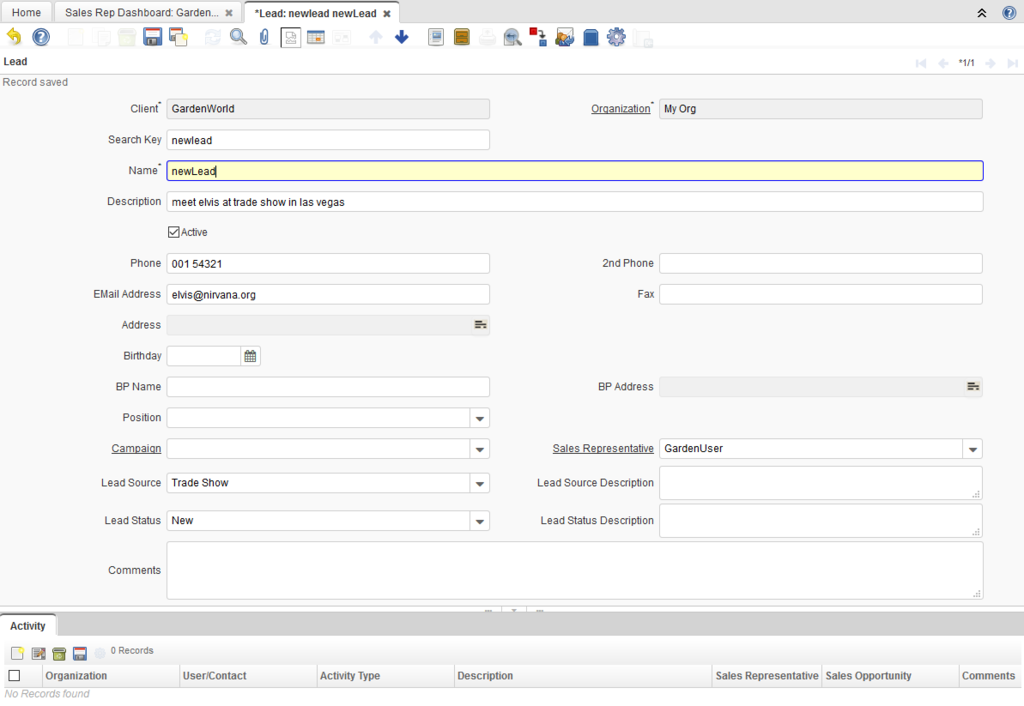Viewport: 1024px width, 706px height.
Task: Open the Lead Status dropdown
Action: [x=480, y=521]
